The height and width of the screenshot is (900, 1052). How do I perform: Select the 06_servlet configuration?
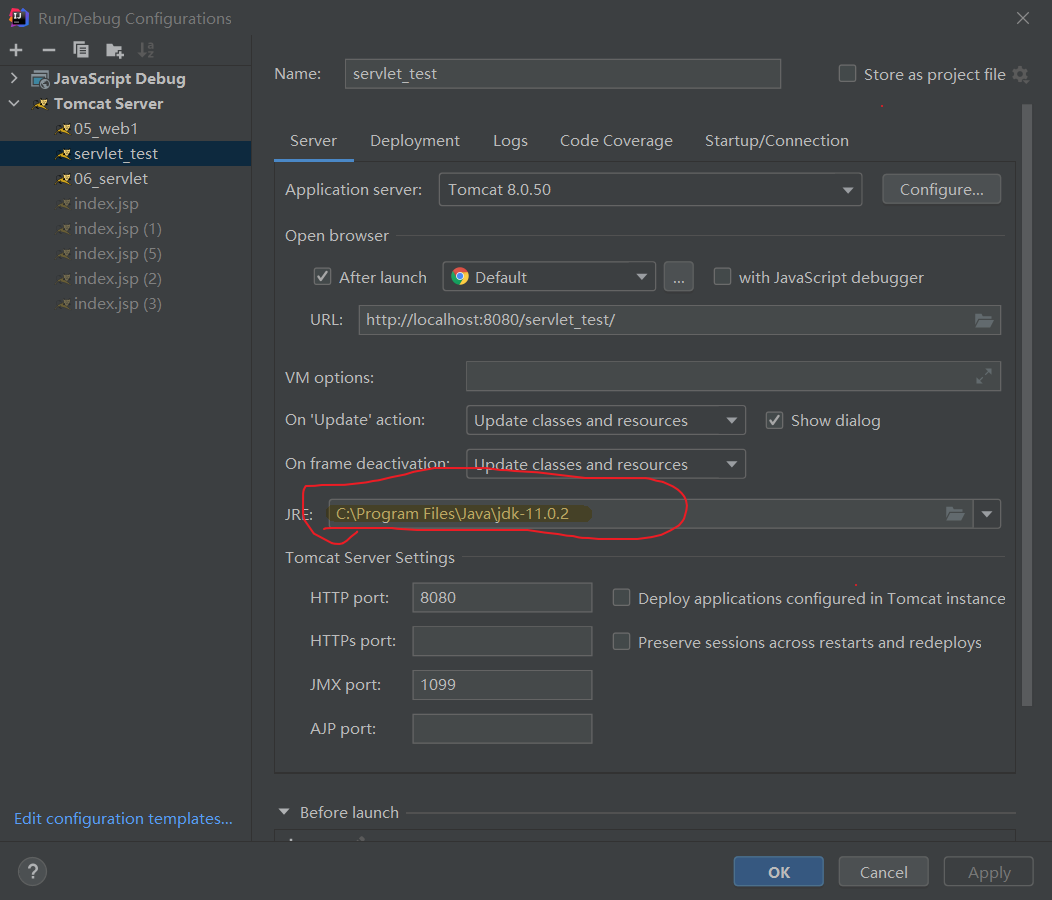[125, 179]
